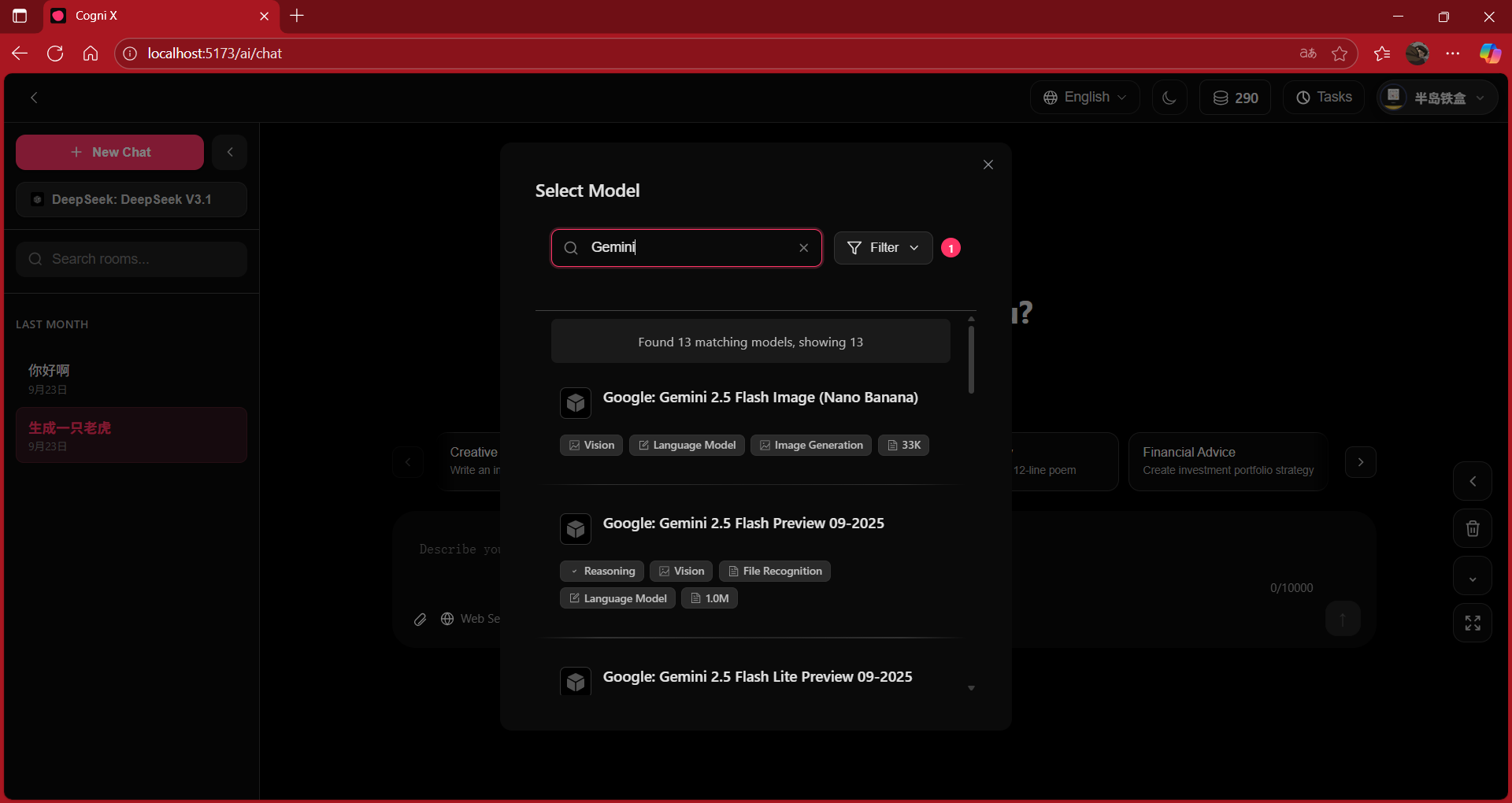Image resolution: width=1512 pixels, height=803 pixels.
Task: Close the Select Model dialog
Action: point(988,165)
